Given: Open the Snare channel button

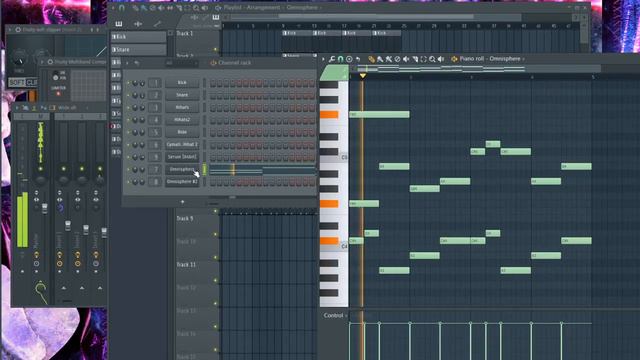Looking at the screenshot, I should [x=182, y=95].
